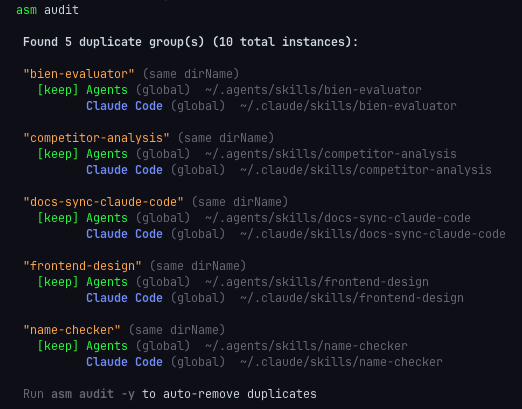Click path ~/.claude/skills/bien-evaluator
This screenshot has height=409, width=522.
[348, 106]
